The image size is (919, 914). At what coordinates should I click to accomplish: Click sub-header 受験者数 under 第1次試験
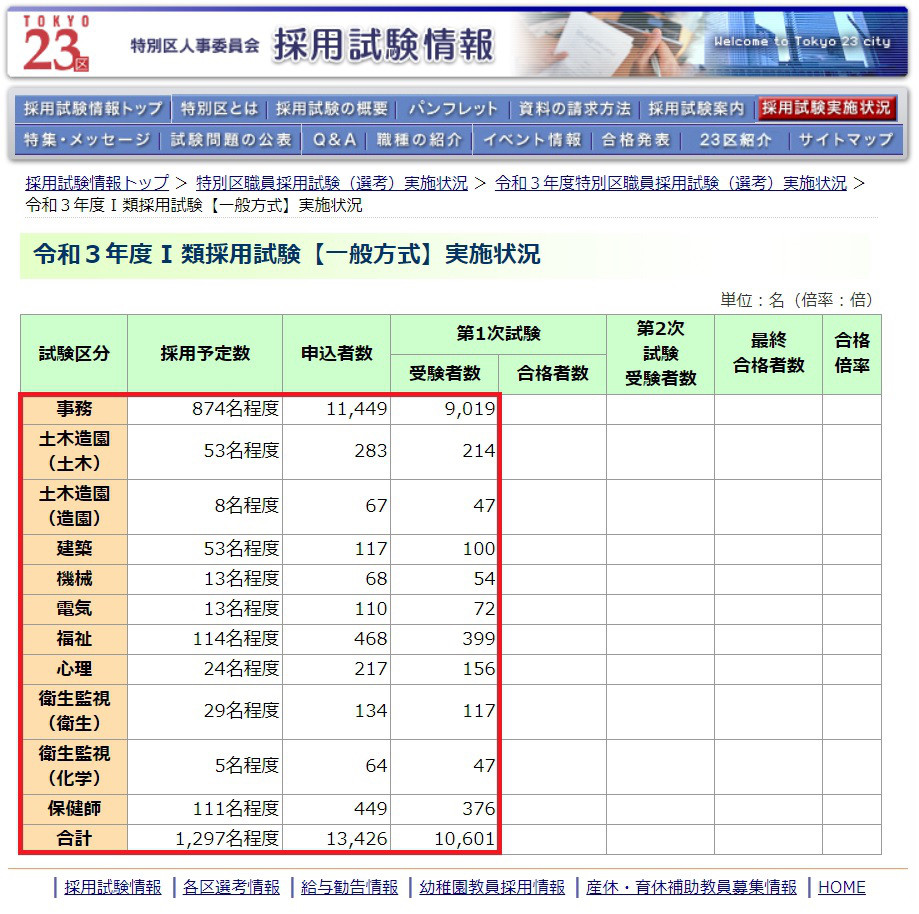click(444, 373)
